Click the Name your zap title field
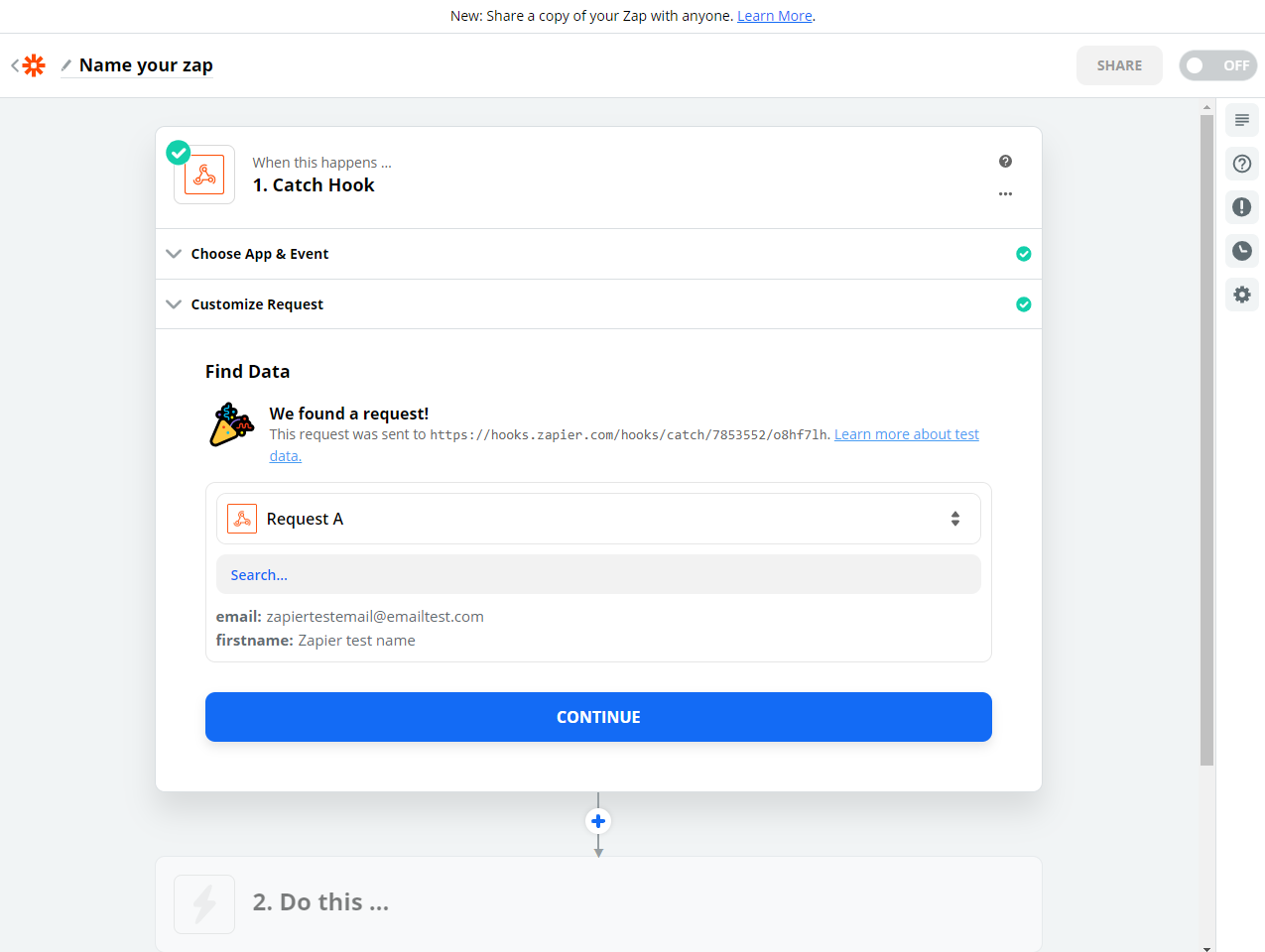This screenshot has width=1265, height=952. click(146, 65)
